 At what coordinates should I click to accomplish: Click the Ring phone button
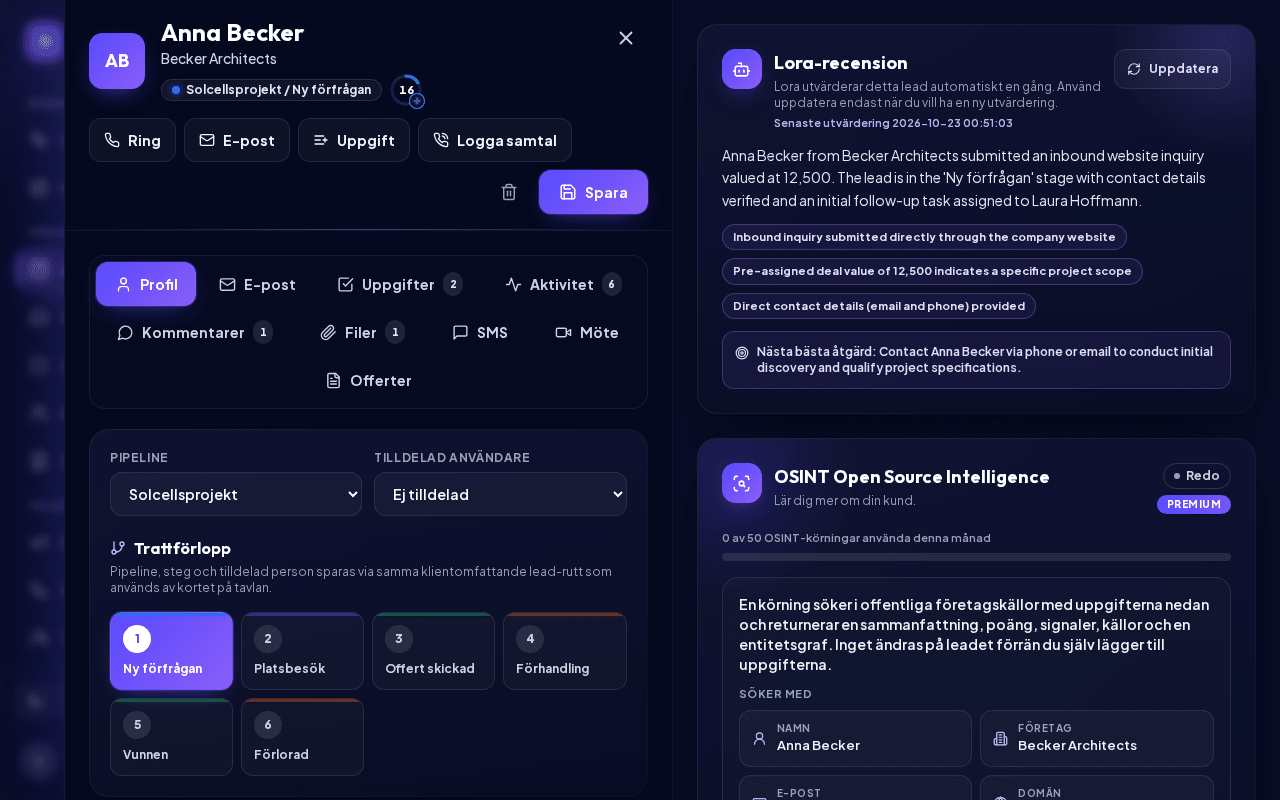pyautogui.click(x=132, y=140)
